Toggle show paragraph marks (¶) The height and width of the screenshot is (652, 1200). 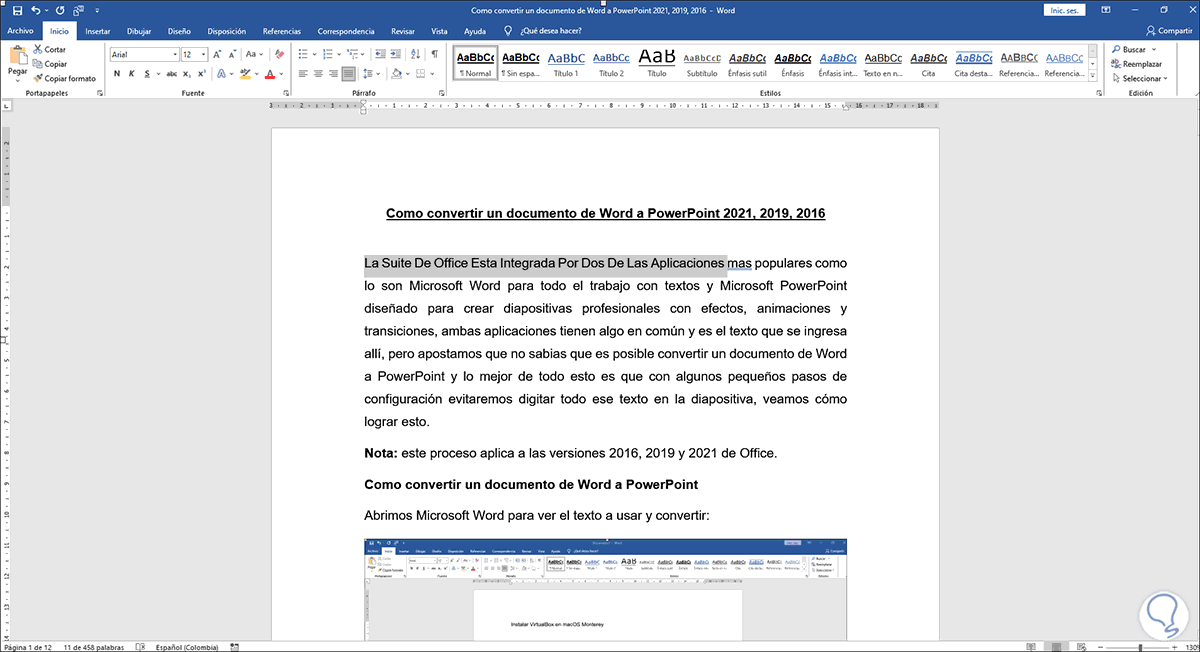click(x=434, y=54)
